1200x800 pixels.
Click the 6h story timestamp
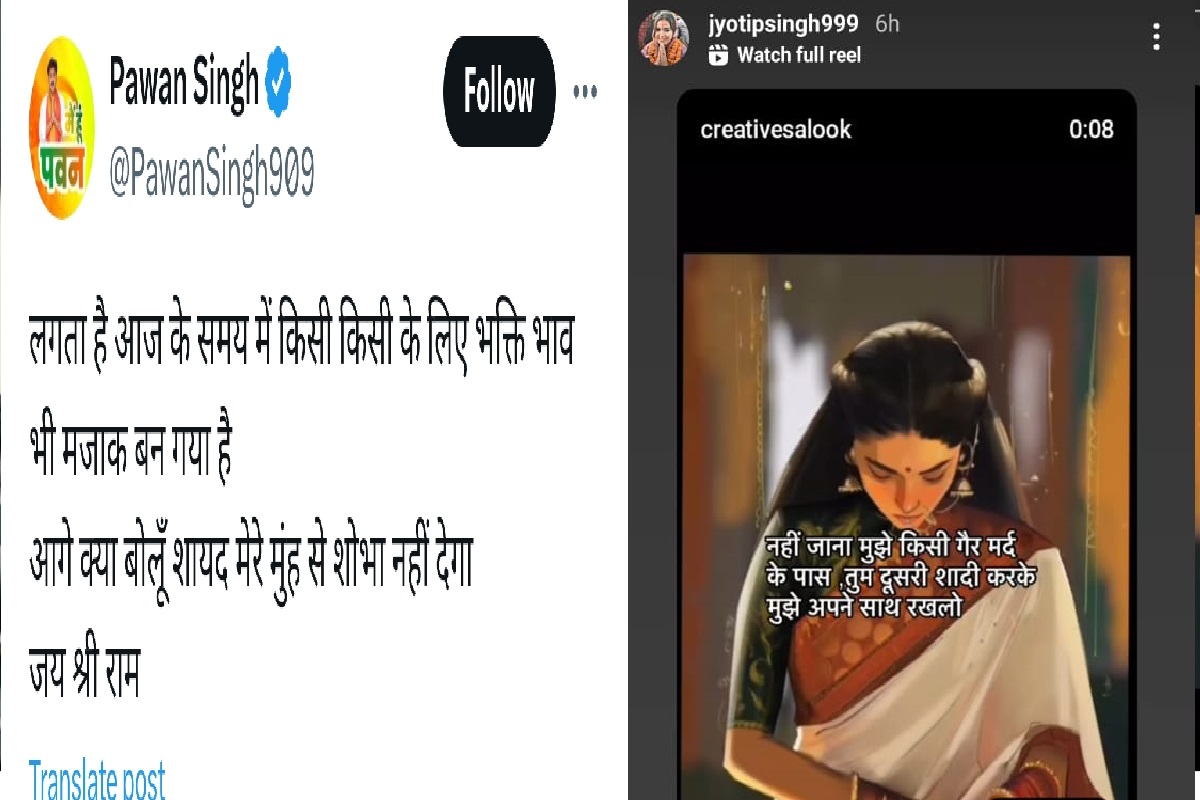point(887,25)
